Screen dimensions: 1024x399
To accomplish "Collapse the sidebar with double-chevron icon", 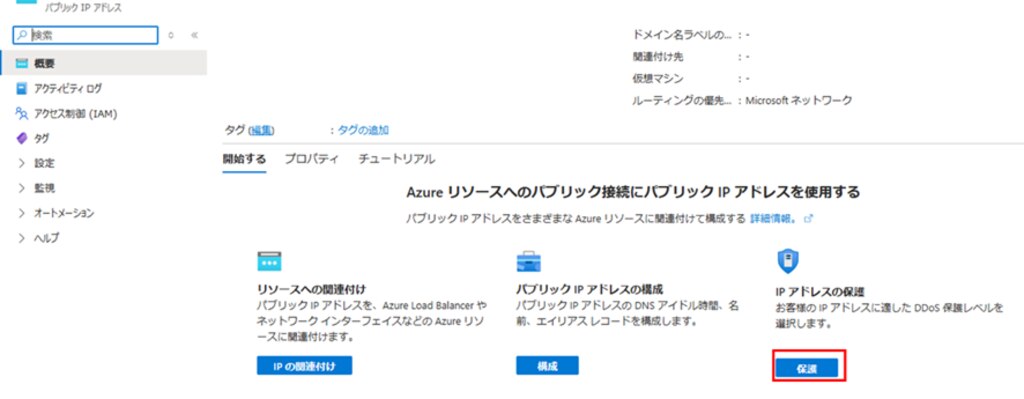I will [194, 35].
